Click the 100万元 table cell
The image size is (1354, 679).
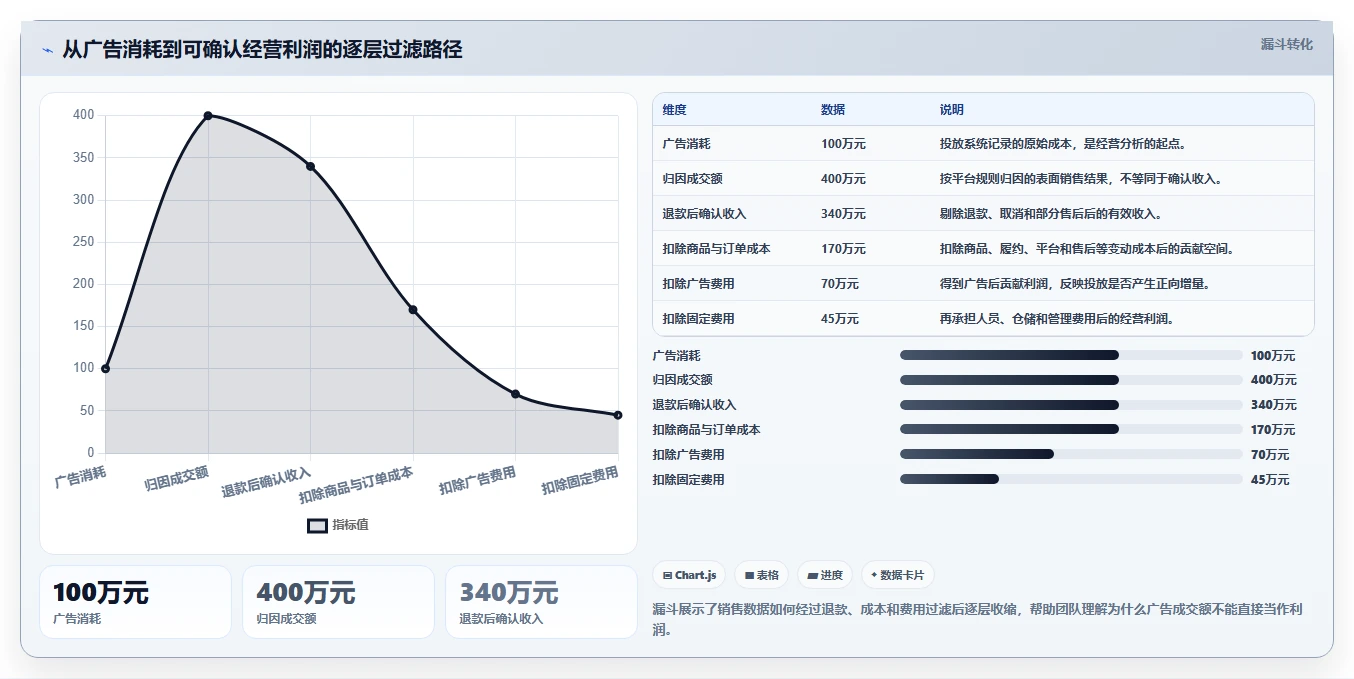pos(843,144)
